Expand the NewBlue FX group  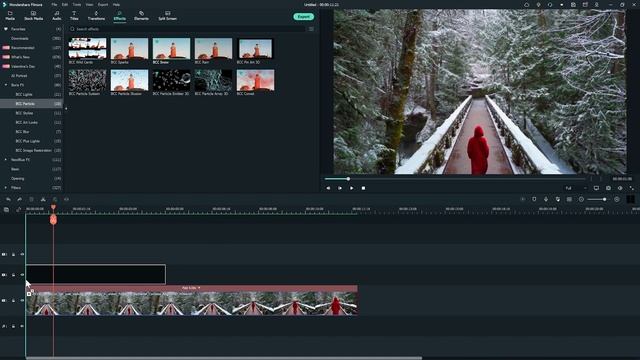(x=6, y=160)
